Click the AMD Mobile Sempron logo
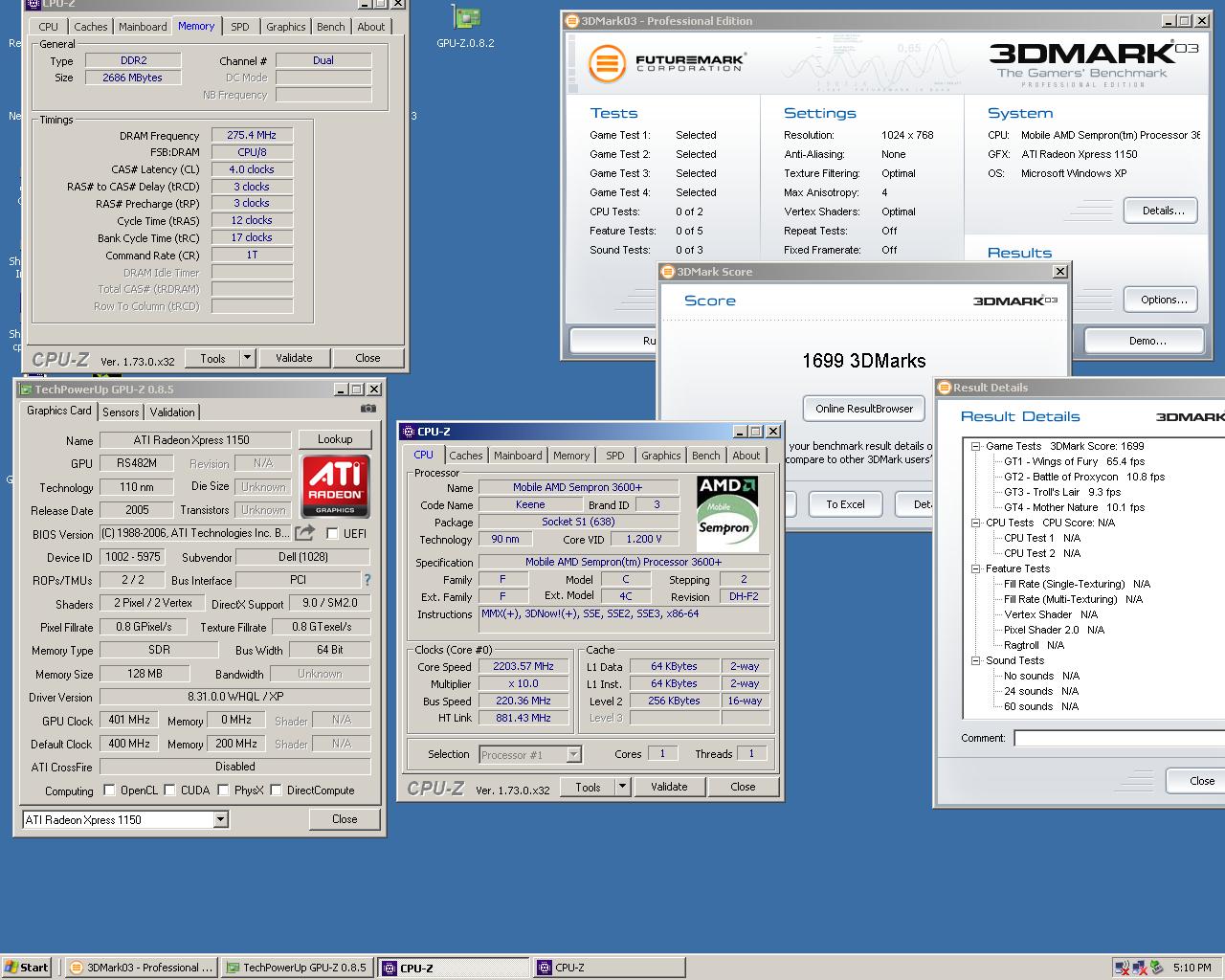Screen dimensions: 1225x980 (x=727, y=513)
